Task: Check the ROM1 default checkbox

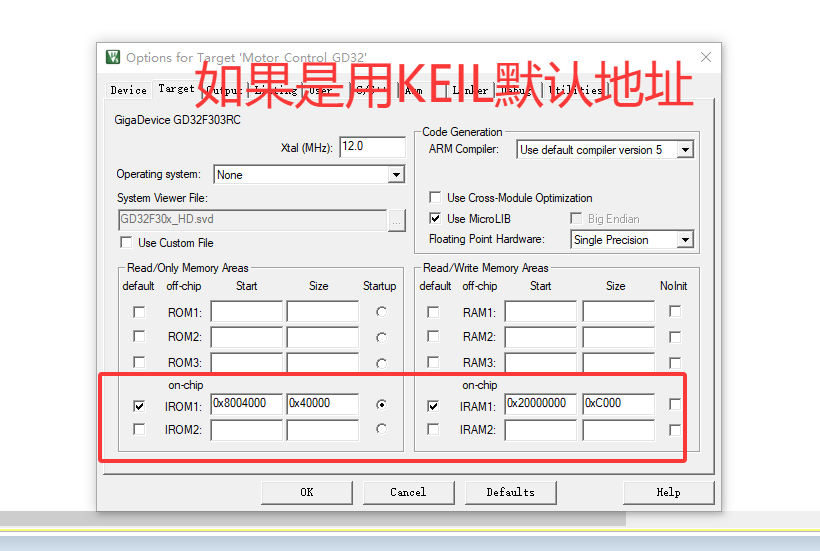Action: [x=139, y=312]
